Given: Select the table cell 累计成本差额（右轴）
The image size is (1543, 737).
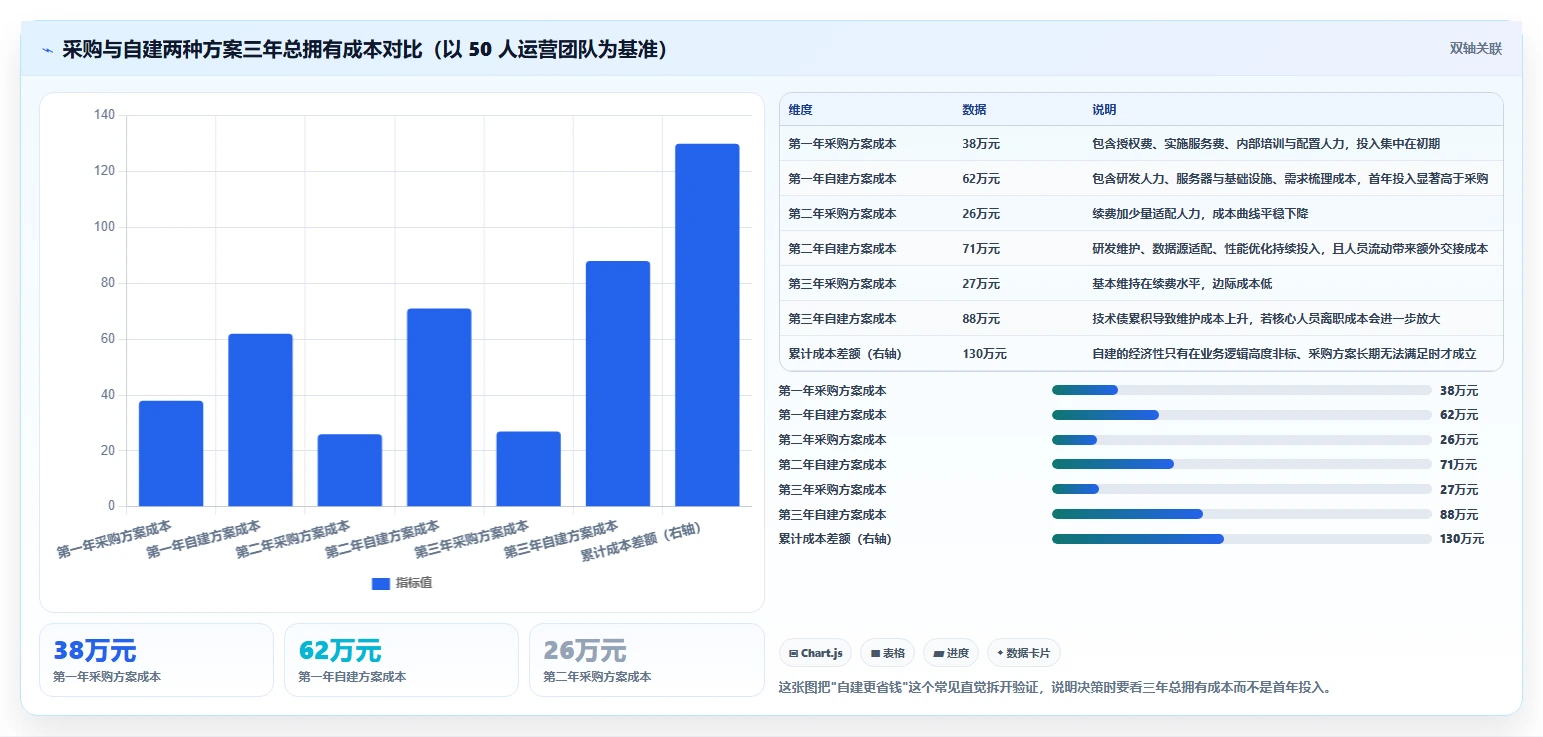Looking at the screenshot, I should (846, 354).
